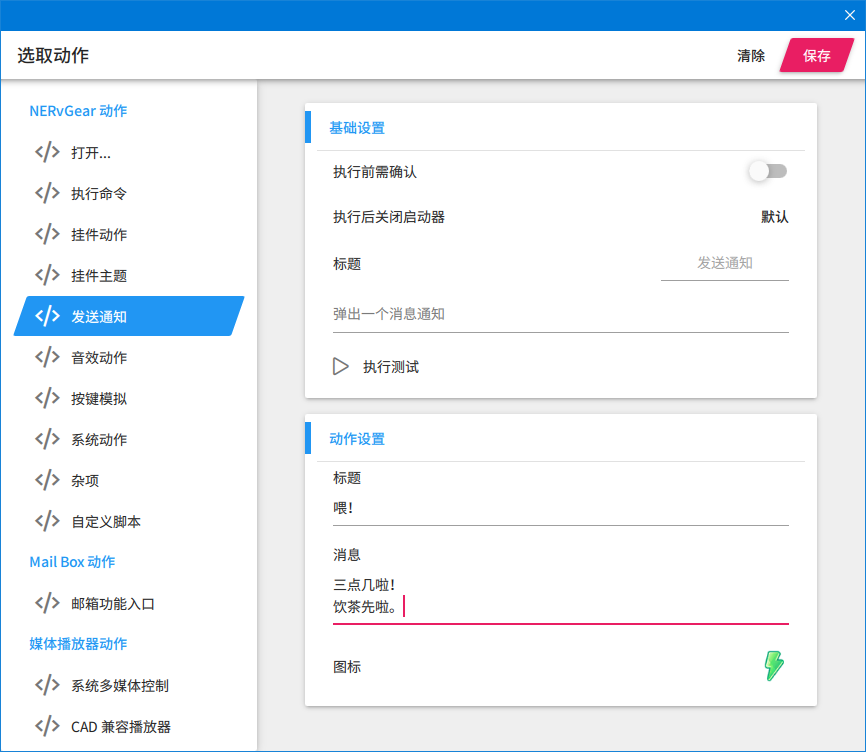Toggle the 执行前需确认 switch
The height and width of the screenshot is (752, 866).
[x=768, y=171]
